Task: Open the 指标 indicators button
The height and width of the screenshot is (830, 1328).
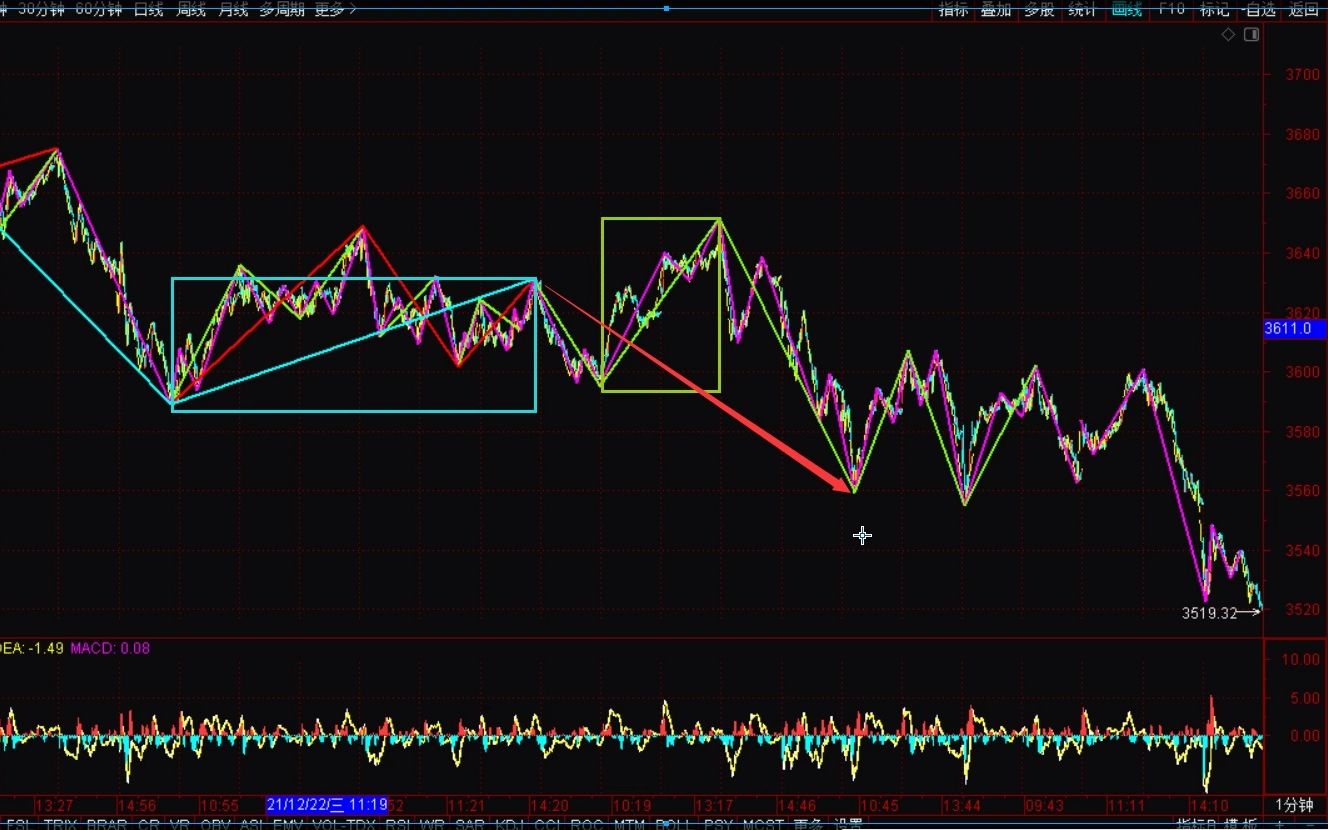Action: [x=953, y=9]
